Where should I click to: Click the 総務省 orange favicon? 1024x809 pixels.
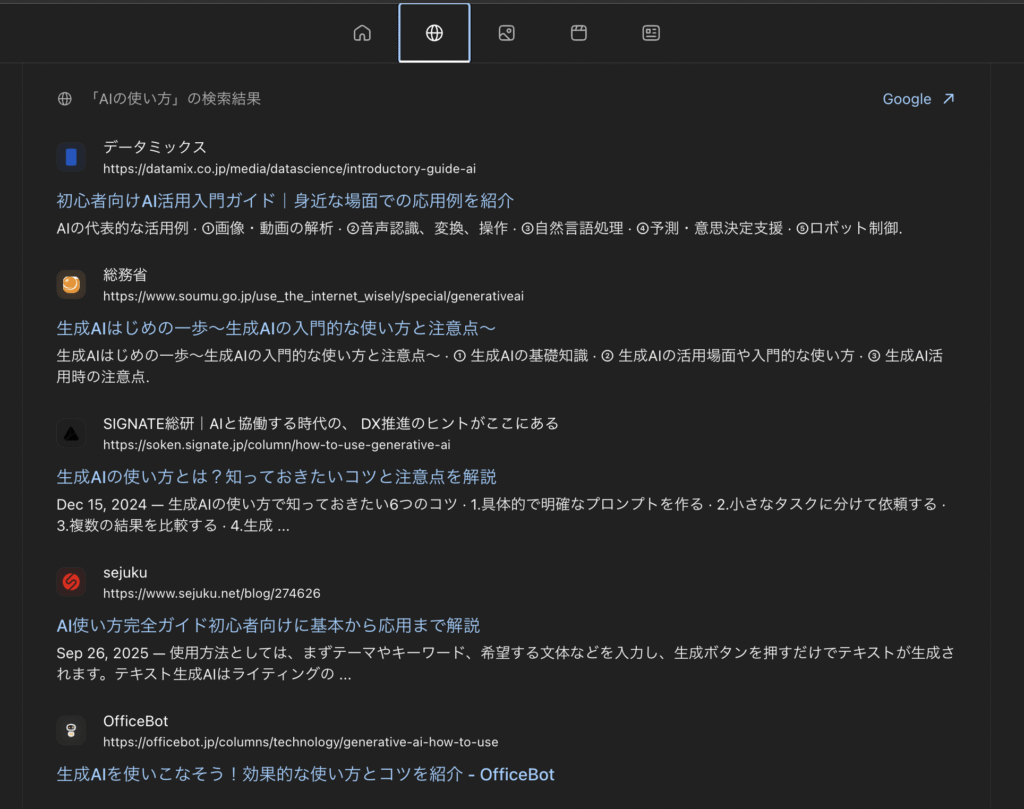pyautogui.click(x=71, y=285)
